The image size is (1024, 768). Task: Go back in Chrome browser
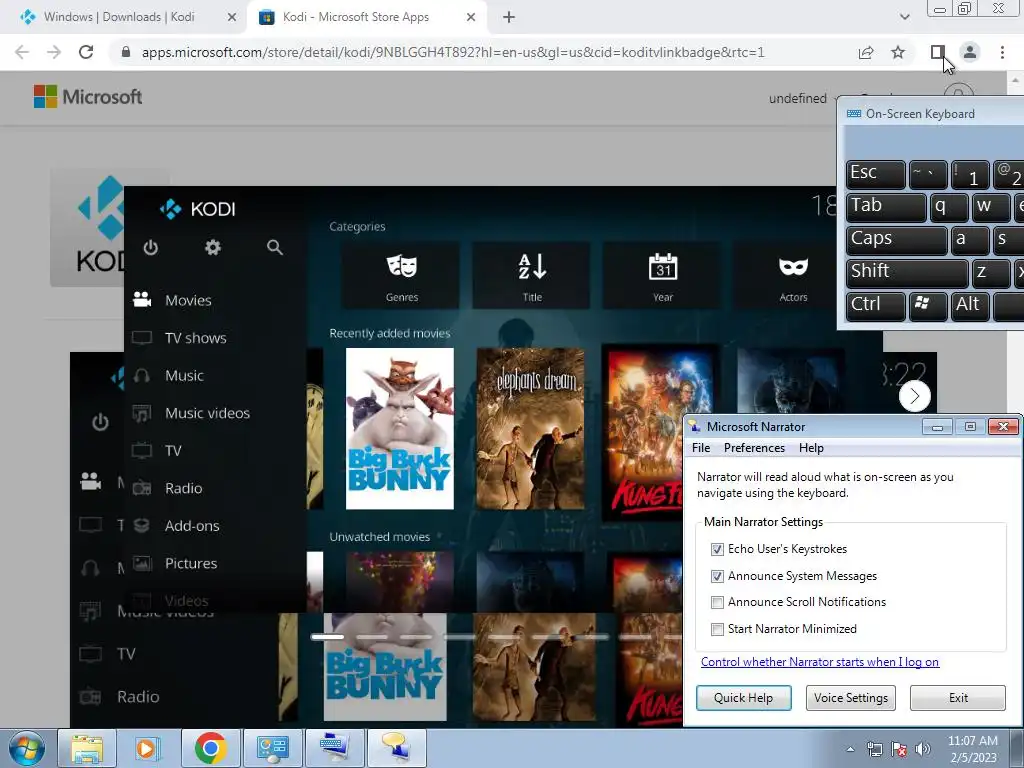tap(22, 52)
